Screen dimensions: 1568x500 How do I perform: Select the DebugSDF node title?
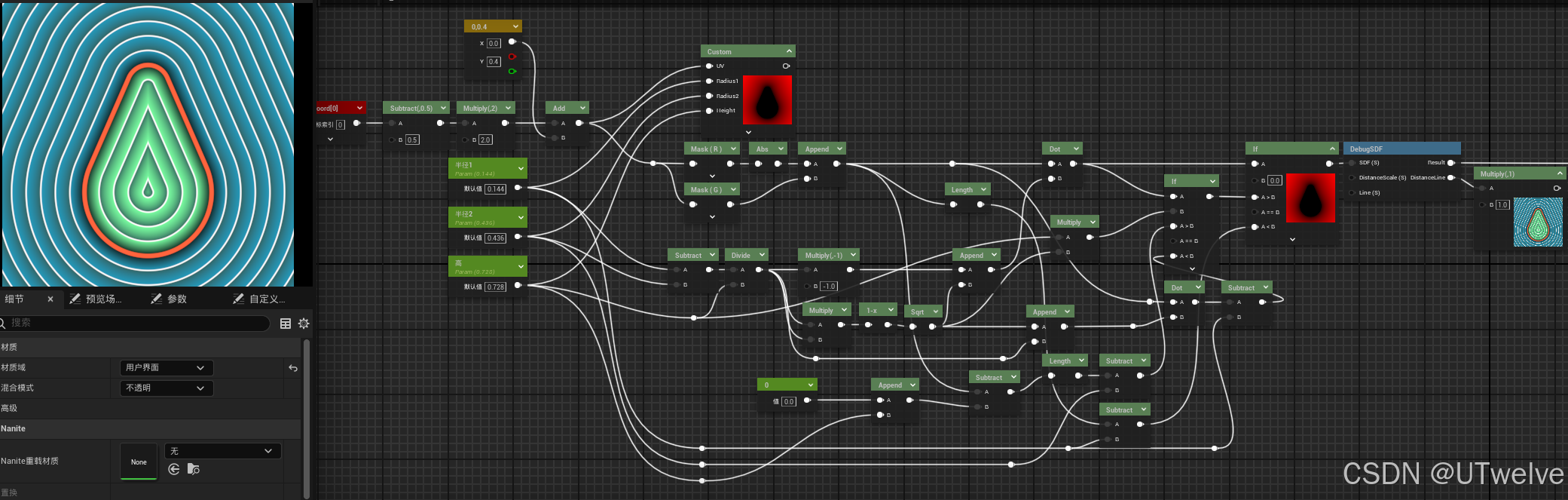tap(1366, 149)
